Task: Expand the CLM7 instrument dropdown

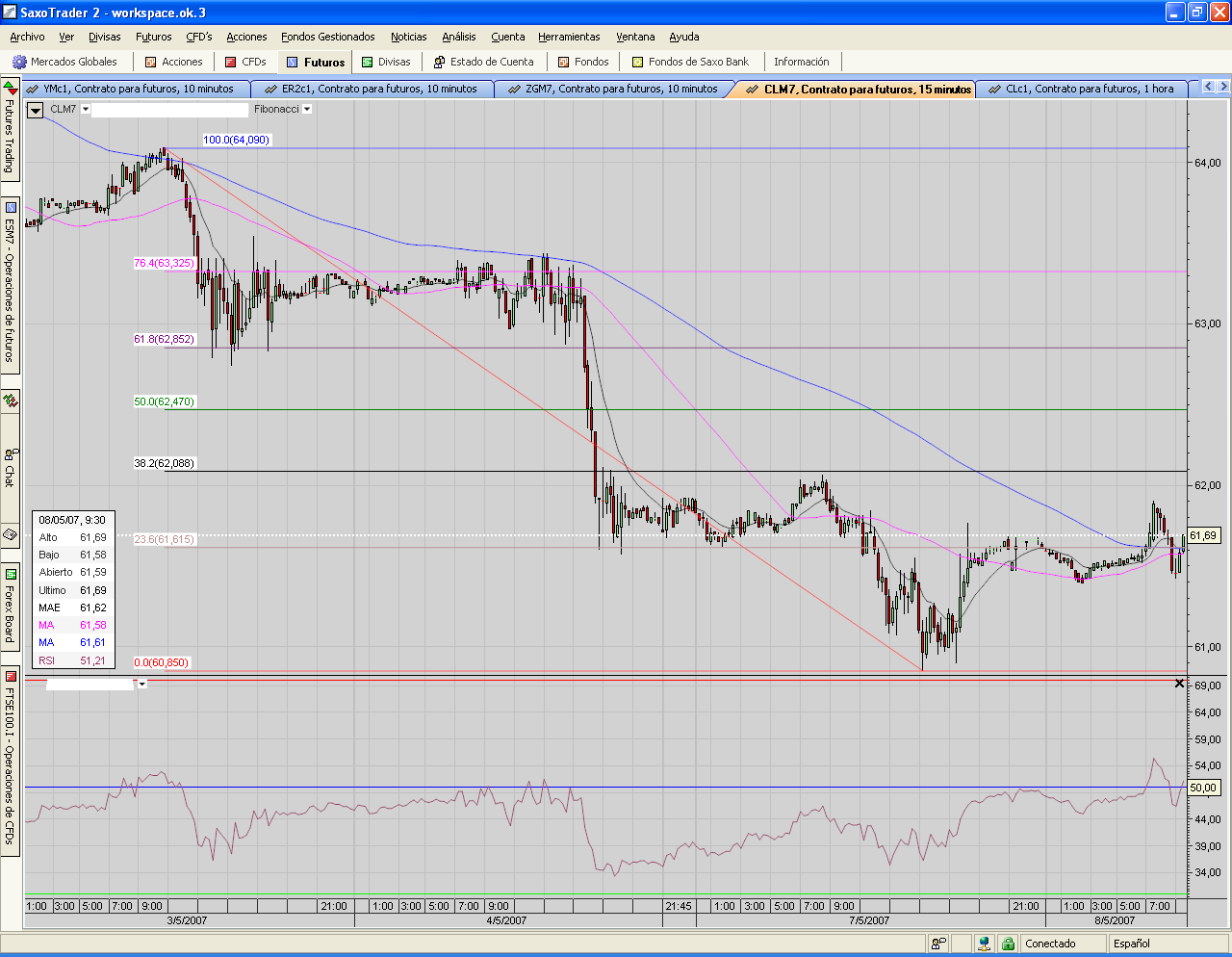Action: [x=86, y=109]
